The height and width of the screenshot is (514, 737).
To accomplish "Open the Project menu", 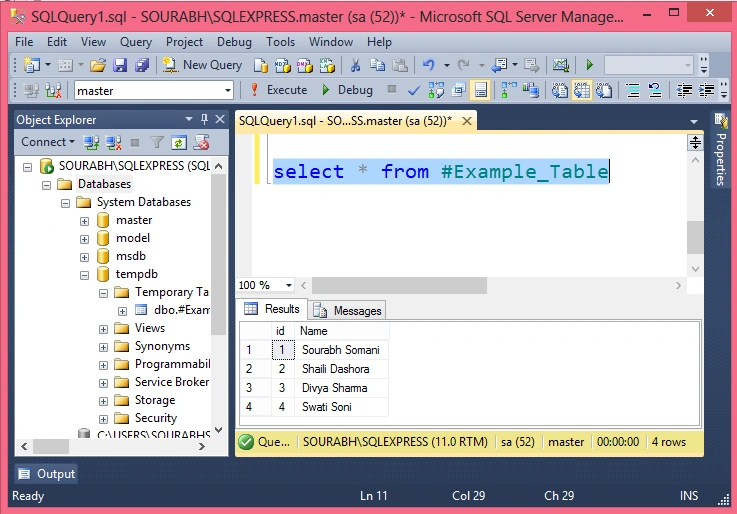I will point(184,42).
